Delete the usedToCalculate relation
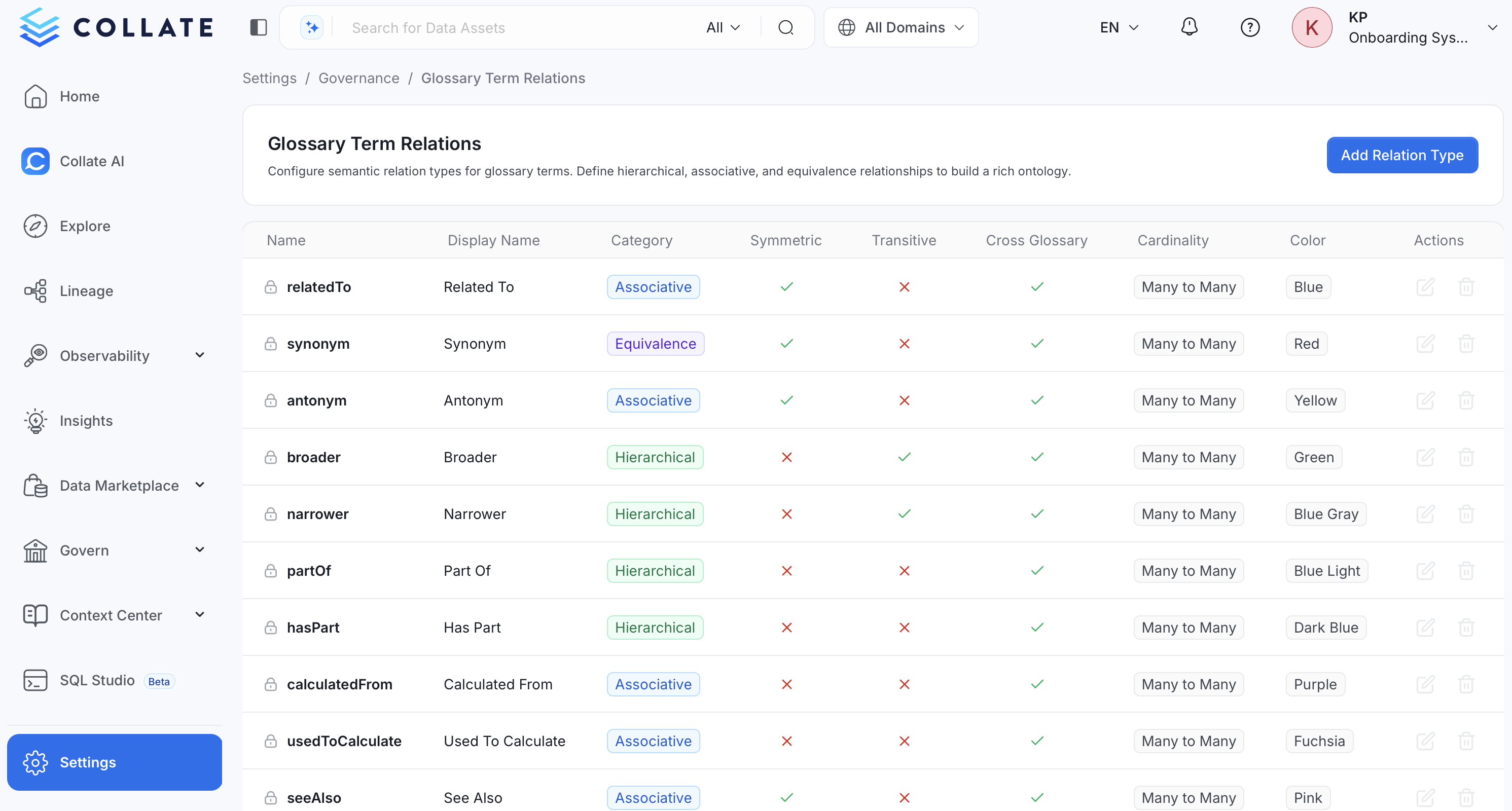This screenshot has width=1512, height=811. pyautogui.click(x=1466, y=741)
